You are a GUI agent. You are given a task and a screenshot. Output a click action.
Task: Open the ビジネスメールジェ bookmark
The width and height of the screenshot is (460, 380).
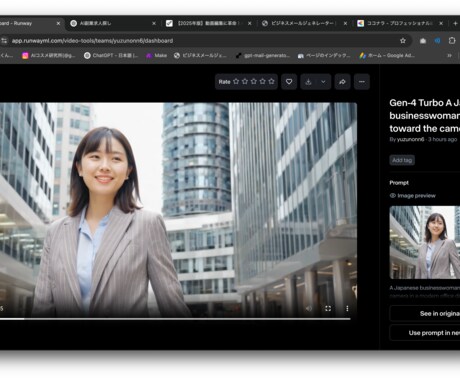coord(200,55)
